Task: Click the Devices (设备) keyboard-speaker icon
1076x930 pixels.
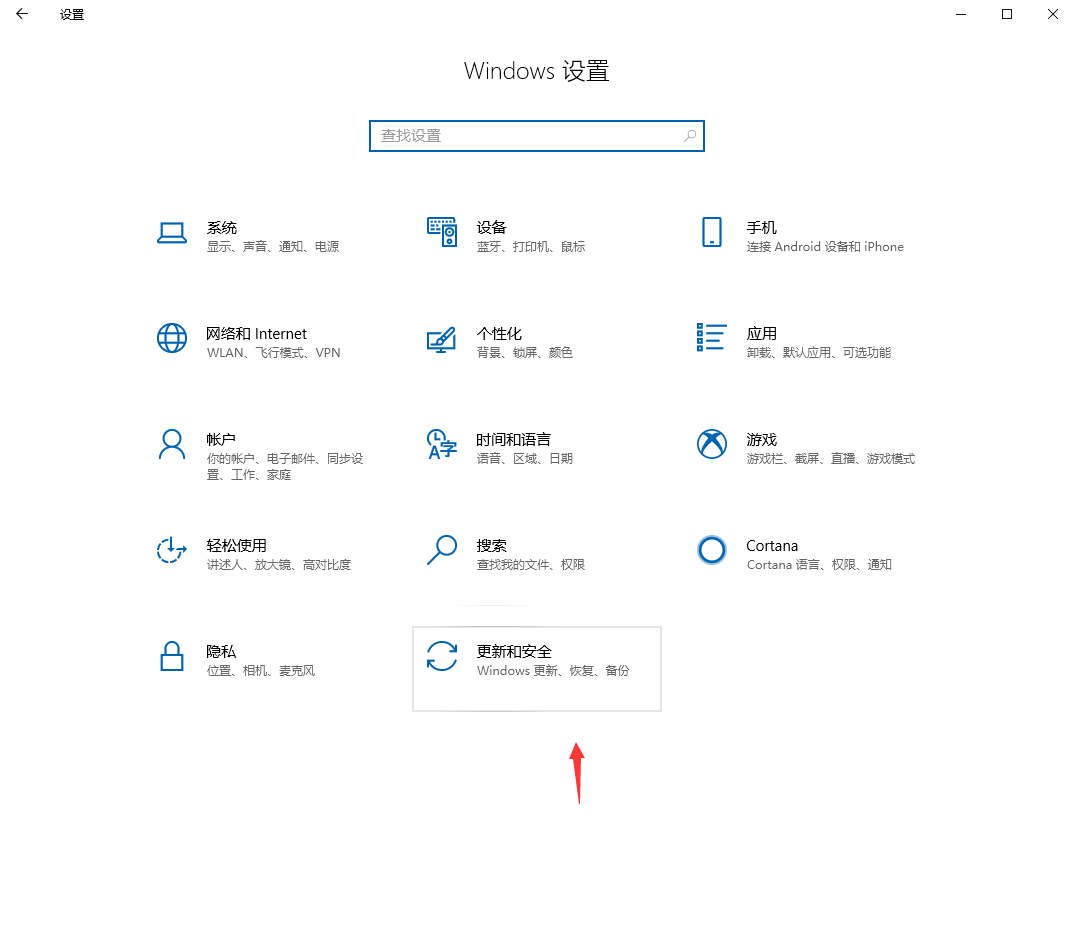Action: coord(442,232)
